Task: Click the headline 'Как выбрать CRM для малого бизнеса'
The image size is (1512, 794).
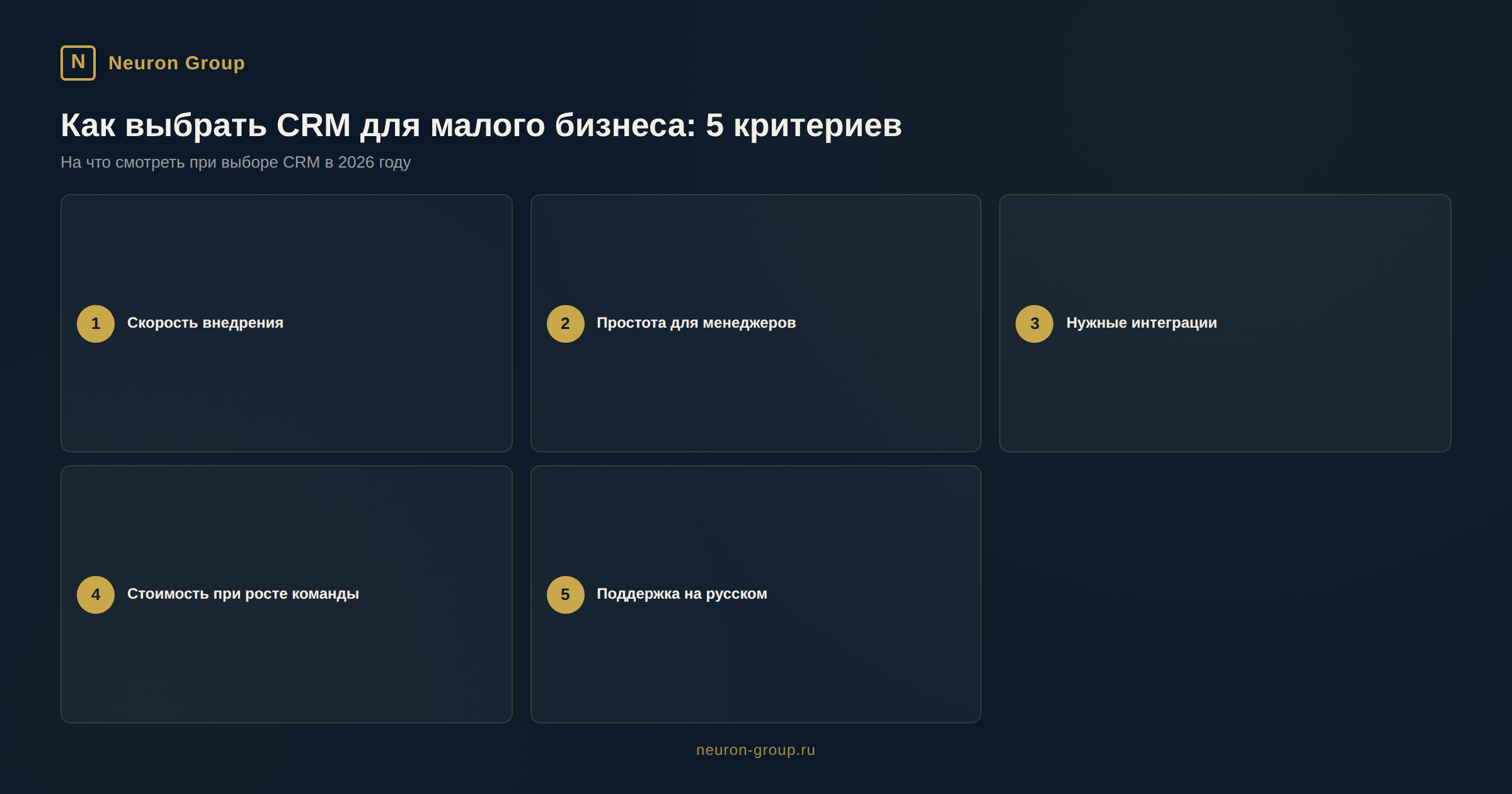Action: pos(378,125)
